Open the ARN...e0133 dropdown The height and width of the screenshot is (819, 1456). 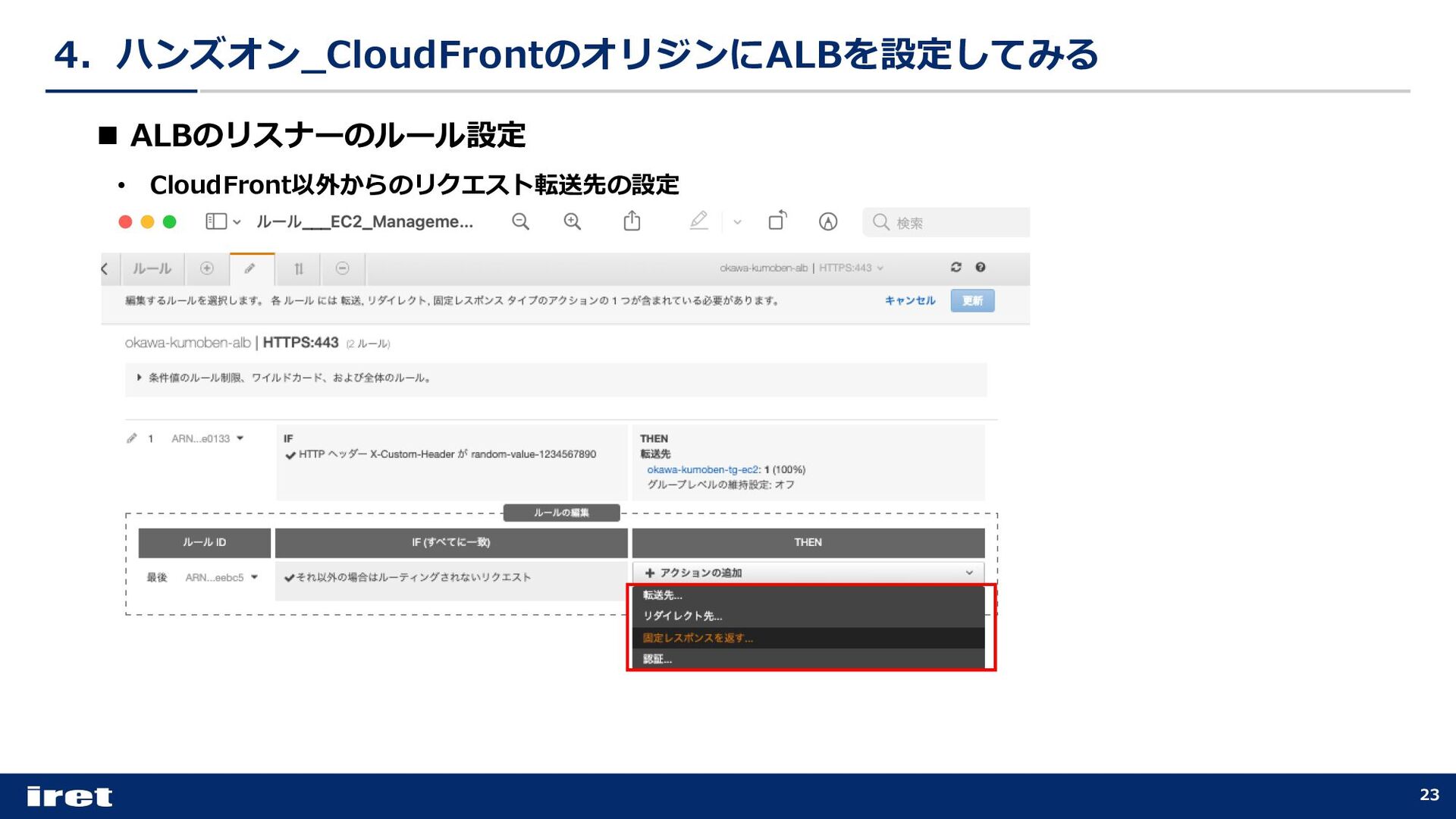coord(208,438)
